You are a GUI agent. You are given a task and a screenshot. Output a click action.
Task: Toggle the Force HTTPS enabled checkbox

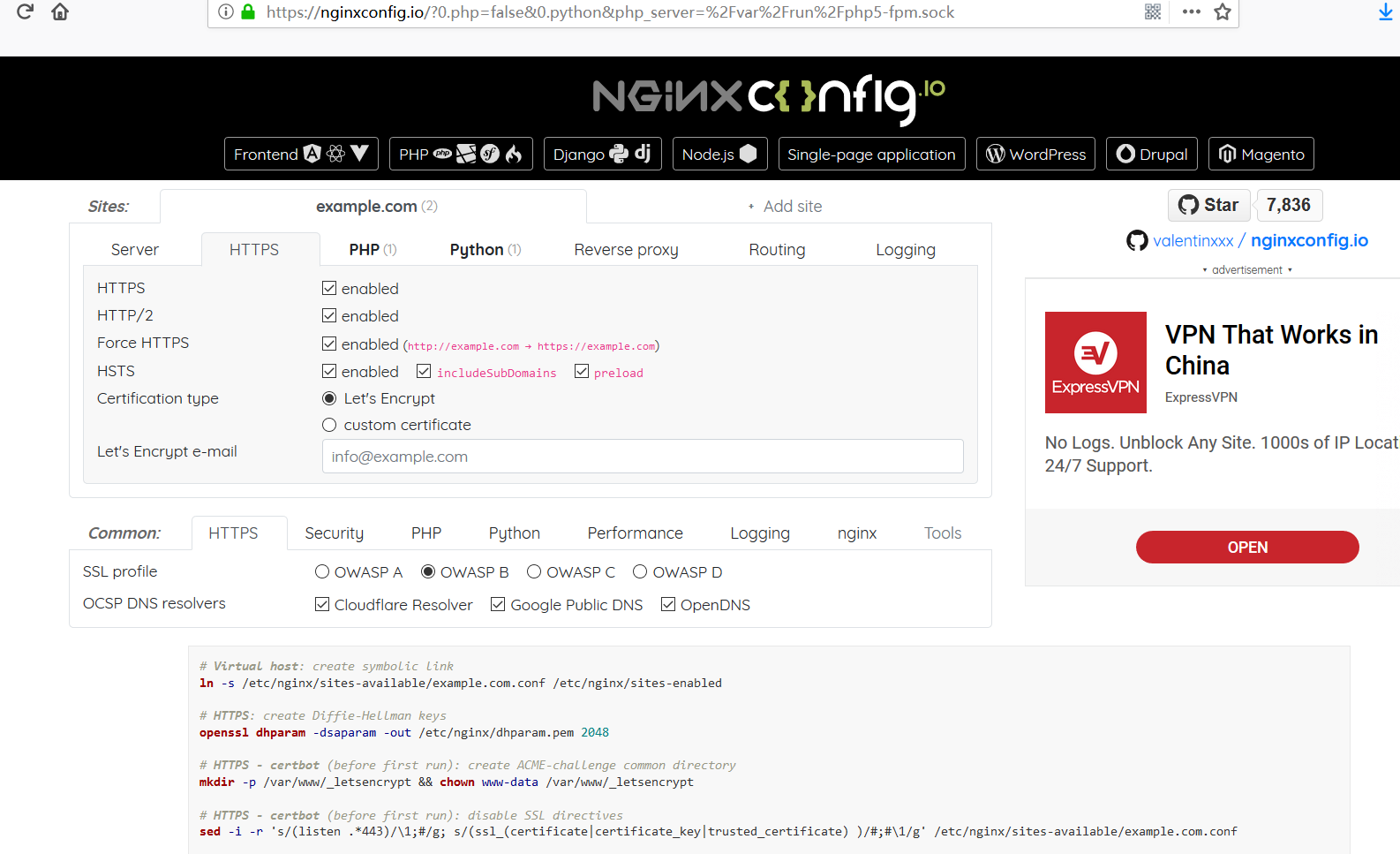[x=329, y=344]
